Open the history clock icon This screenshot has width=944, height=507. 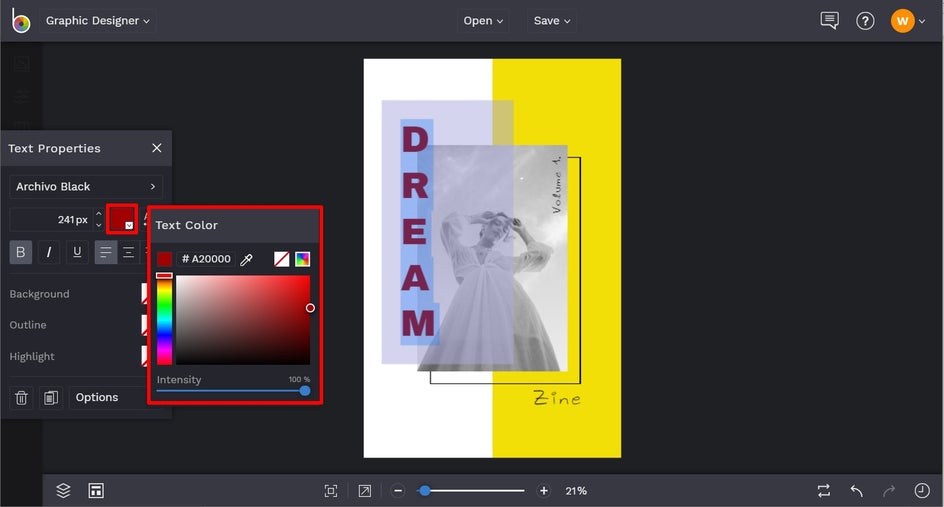coord(922,491)
